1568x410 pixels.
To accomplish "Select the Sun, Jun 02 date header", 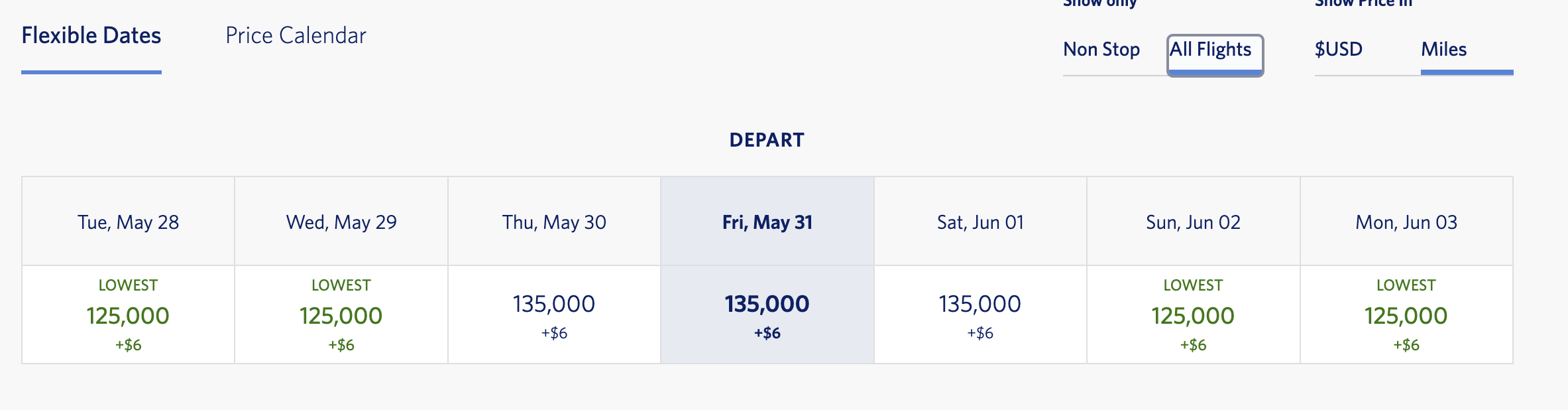I will coord(1193,222).
